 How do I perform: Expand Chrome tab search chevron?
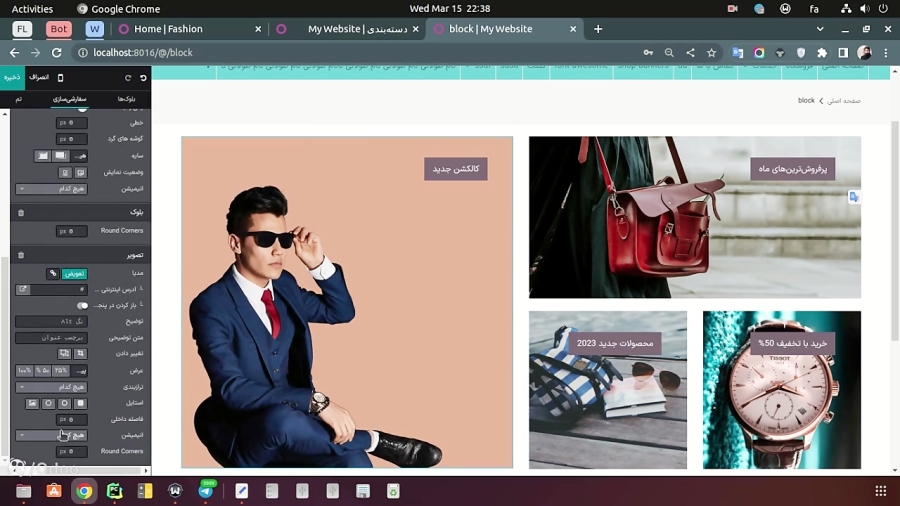820,29
